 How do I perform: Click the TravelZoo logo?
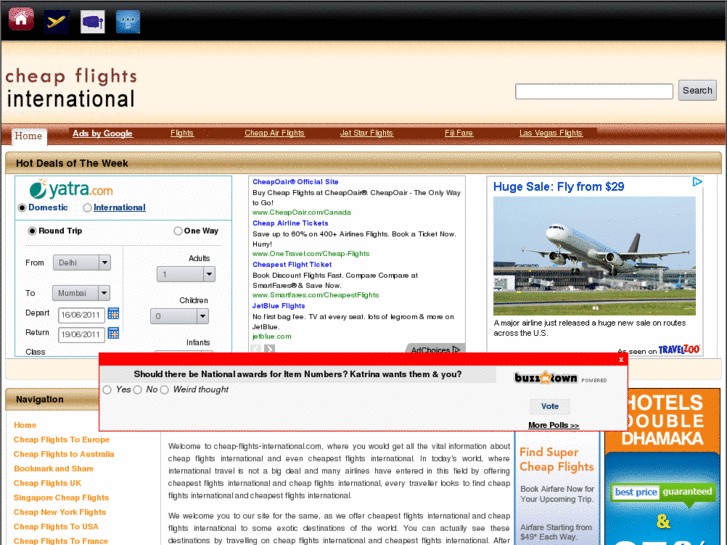[x=679, y=350]
